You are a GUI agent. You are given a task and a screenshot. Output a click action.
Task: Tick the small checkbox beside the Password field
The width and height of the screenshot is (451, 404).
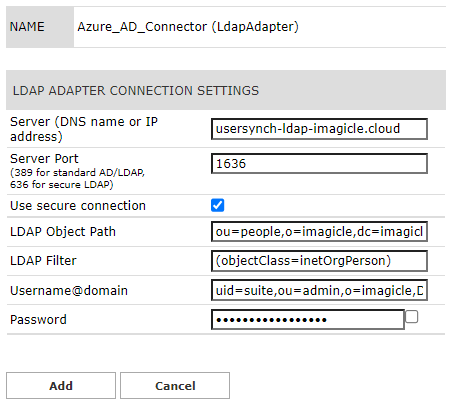pyautogui.click(x=412, y=317)
